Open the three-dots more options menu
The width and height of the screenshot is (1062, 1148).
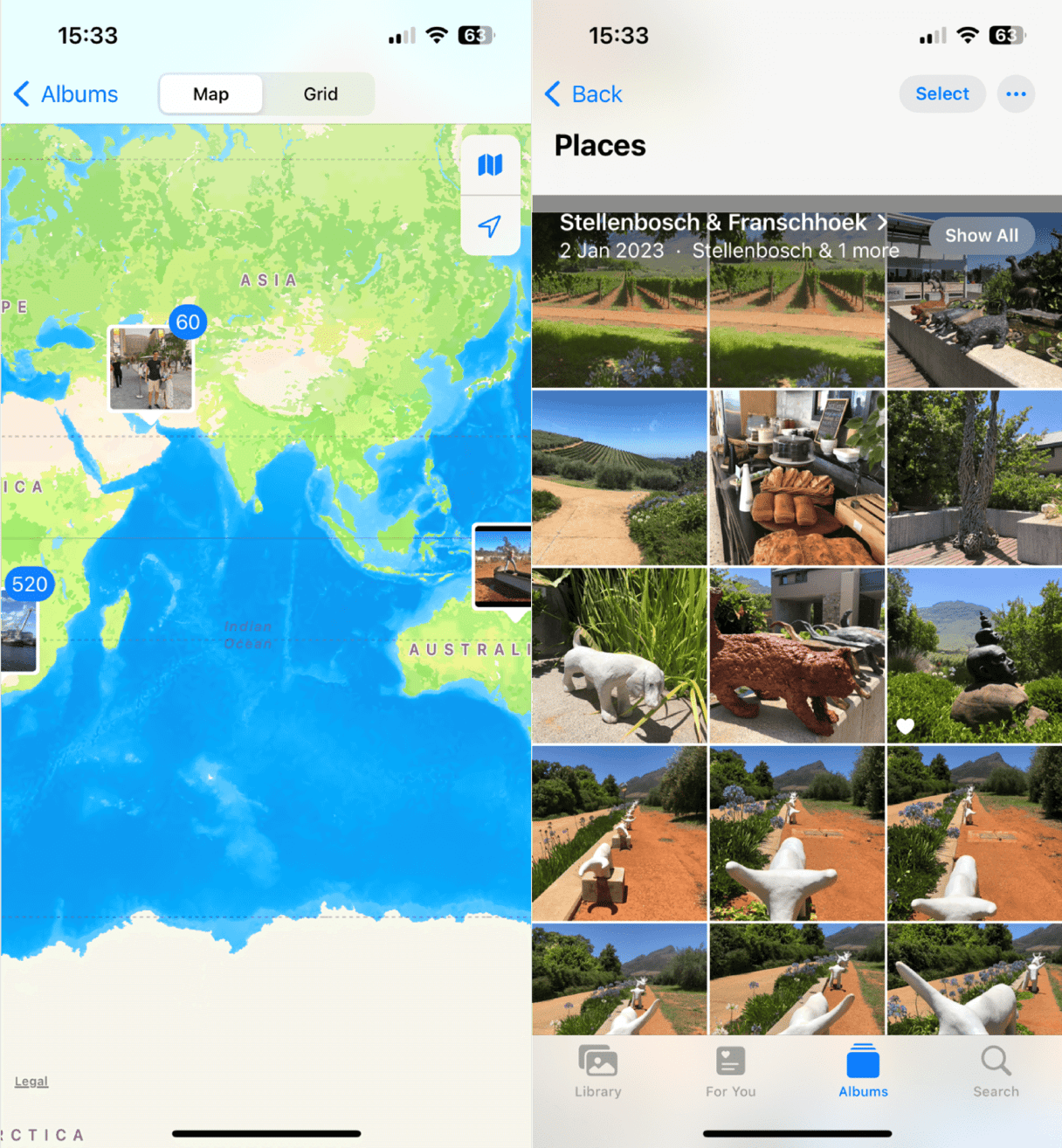(x=1016, y=93)
